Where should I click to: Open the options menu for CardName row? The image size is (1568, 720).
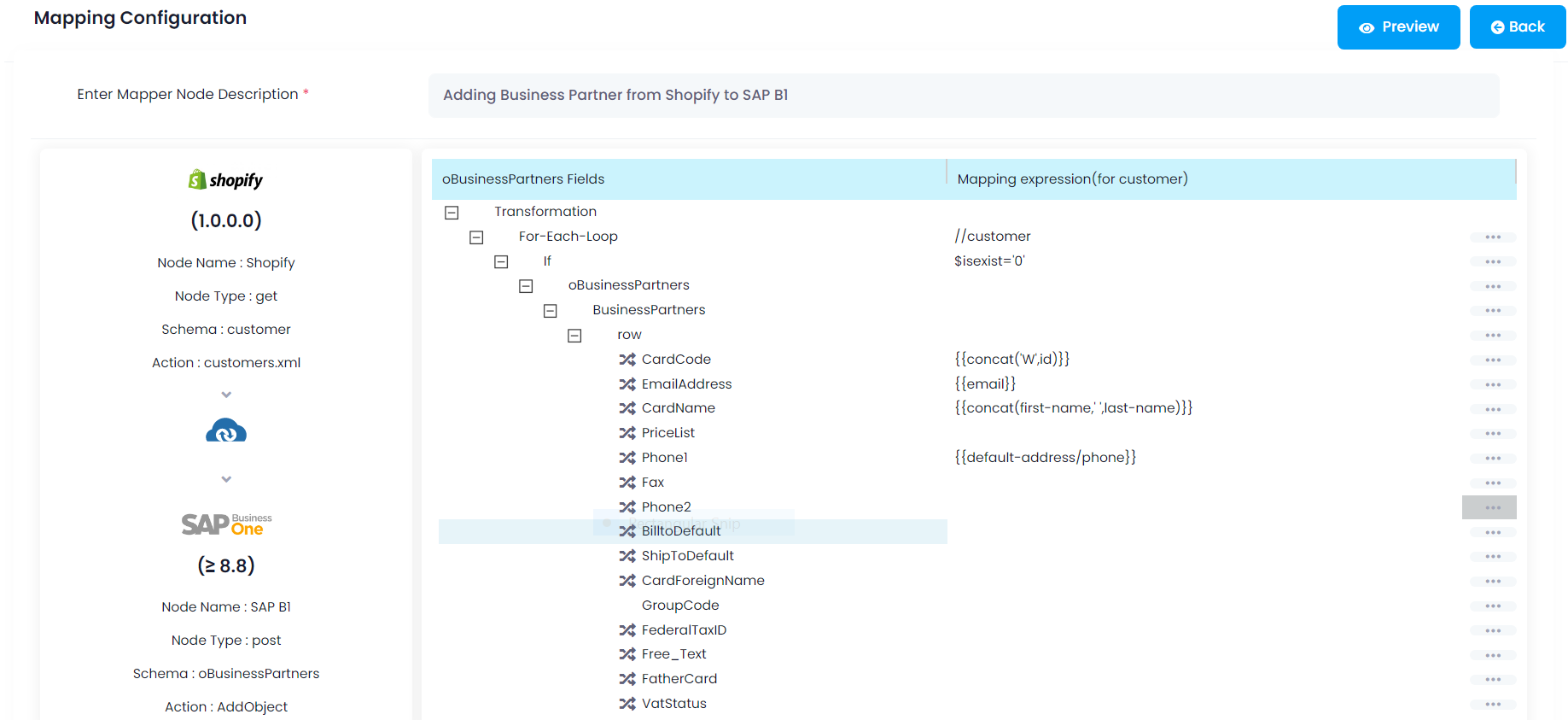pos(1492,409)
